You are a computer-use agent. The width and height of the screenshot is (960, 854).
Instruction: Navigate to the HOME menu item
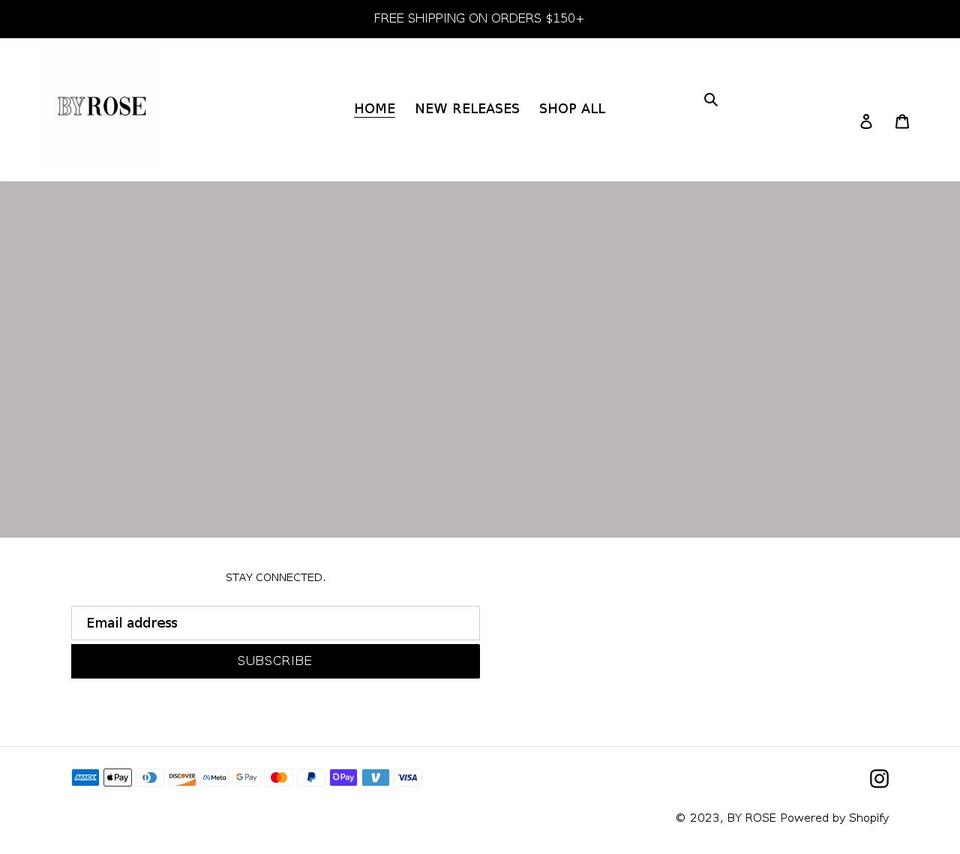pyautogui.click(x=374, y=108)
